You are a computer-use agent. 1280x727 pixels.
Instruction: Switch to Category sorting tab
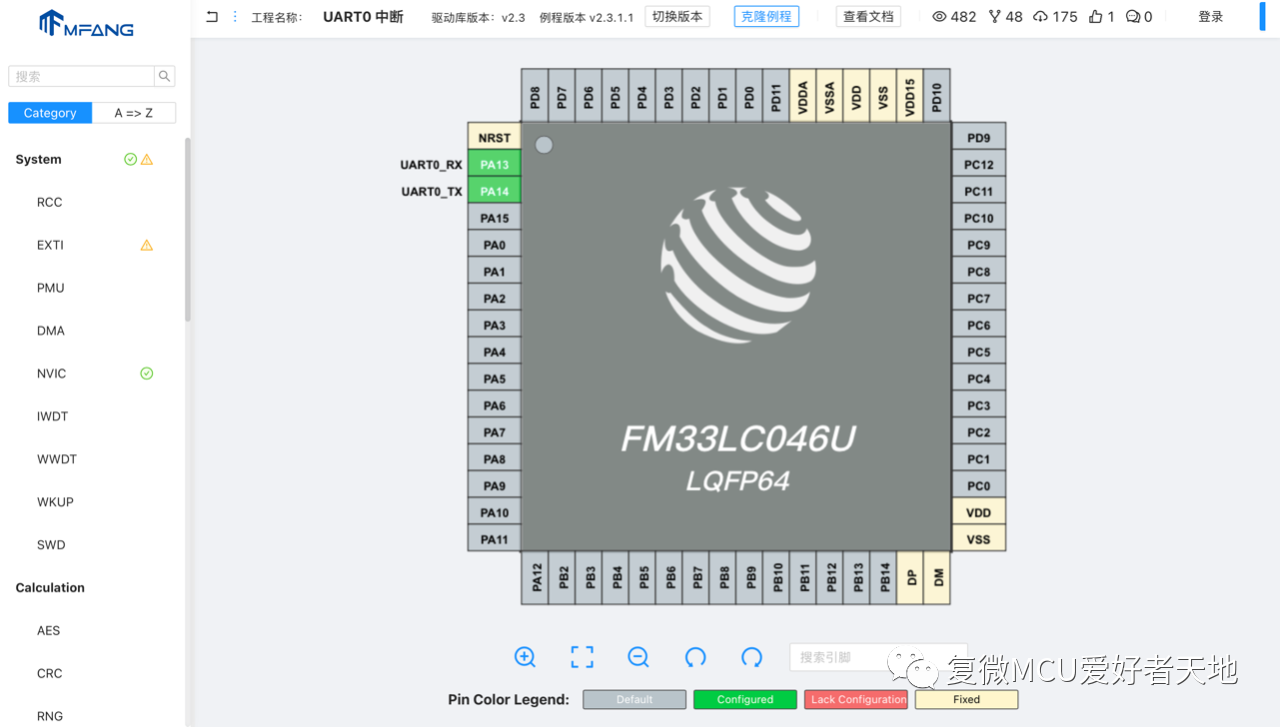point(50,113)
